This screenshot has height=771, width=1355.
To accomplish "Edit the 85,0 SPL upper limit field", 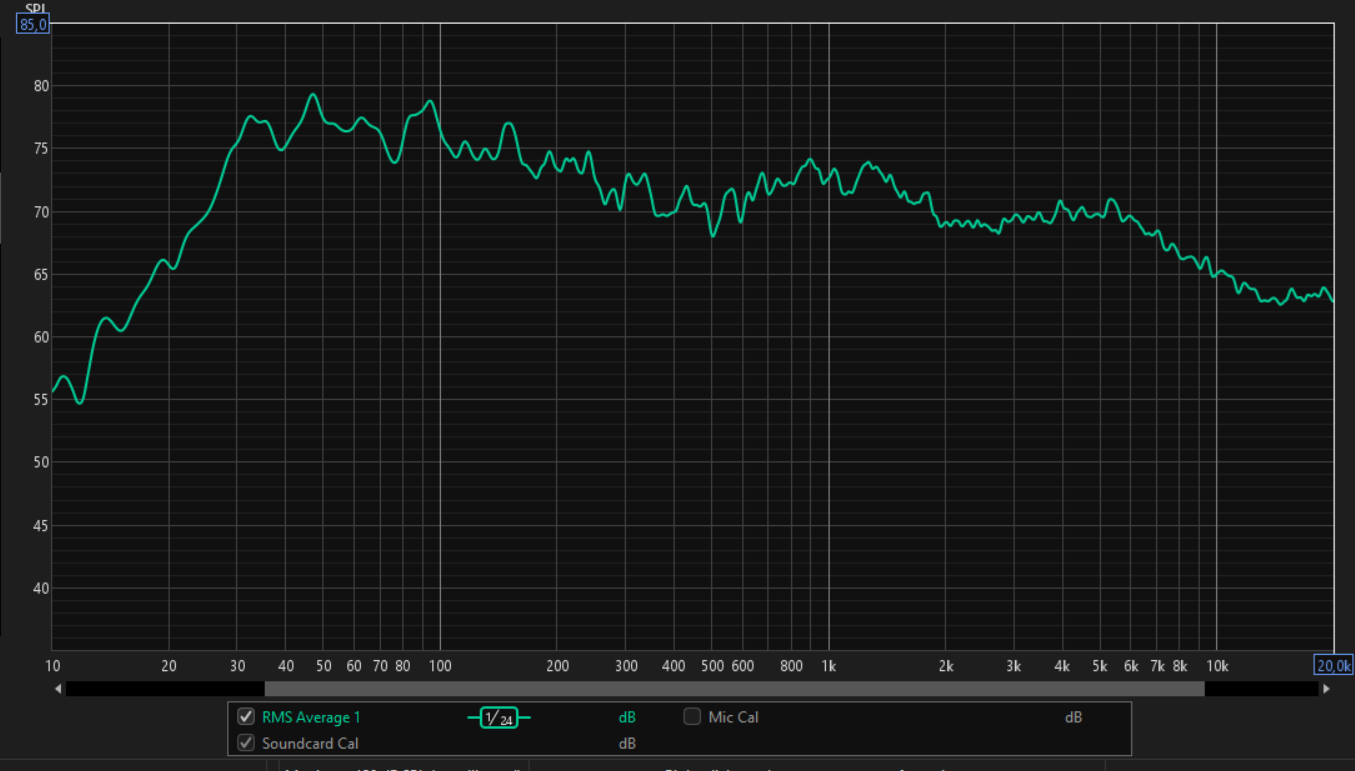I will pos(33,24).
